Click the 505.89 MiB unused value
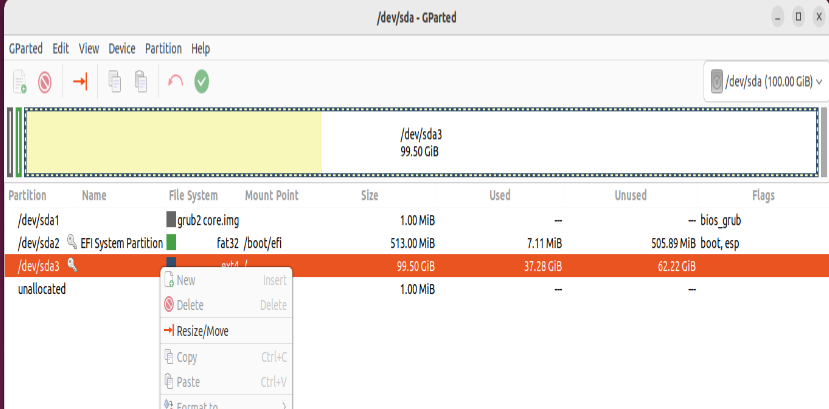Viewport: 829px width, 409px height. pyautogui.click(x=674, y=243)
